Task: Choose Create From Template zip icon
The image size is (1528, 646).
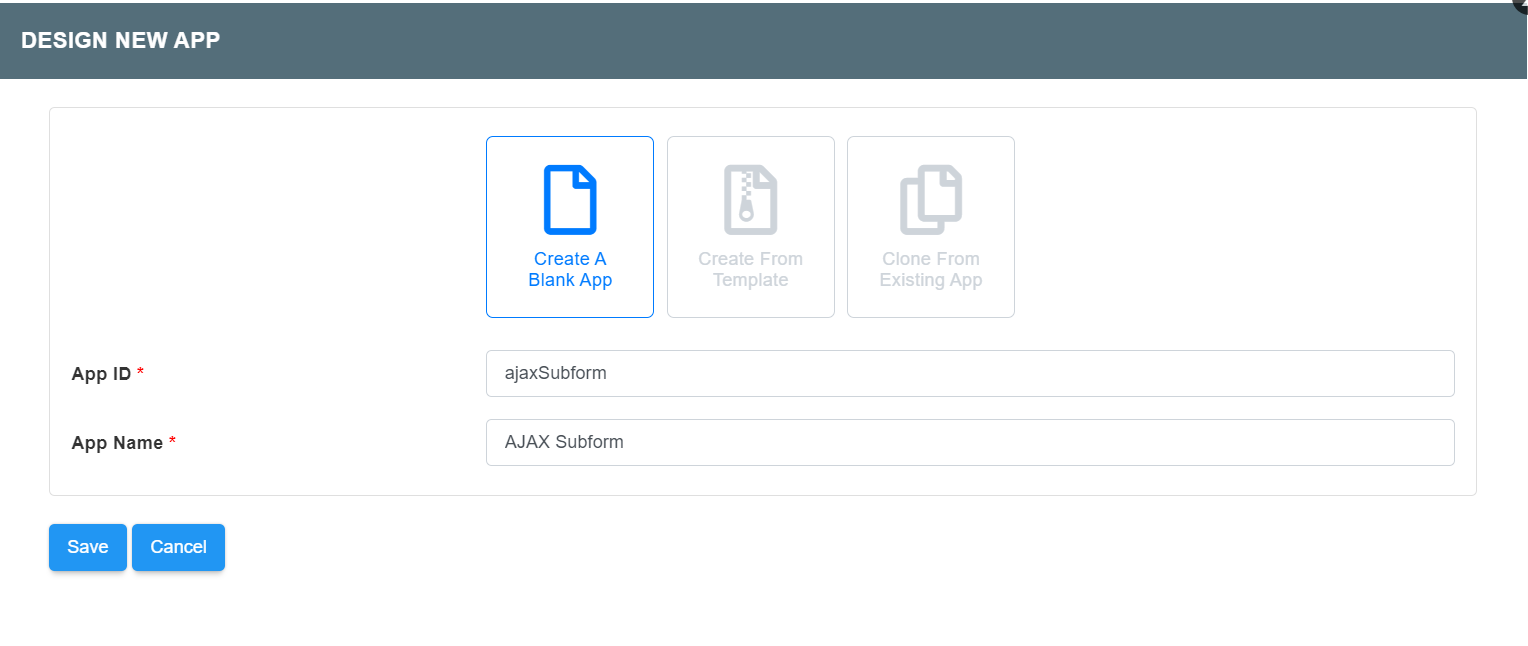Action: coord(750,200)
